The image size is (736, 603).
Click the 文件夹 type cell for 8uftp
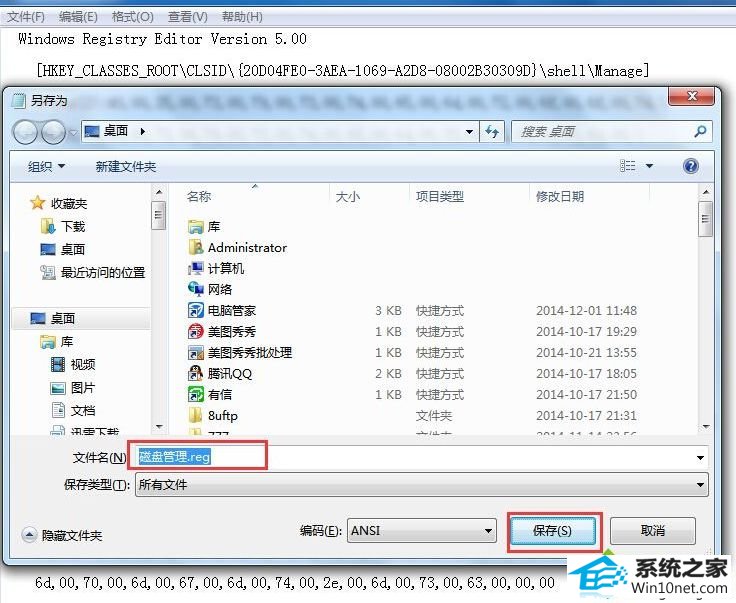click(434, 415)
